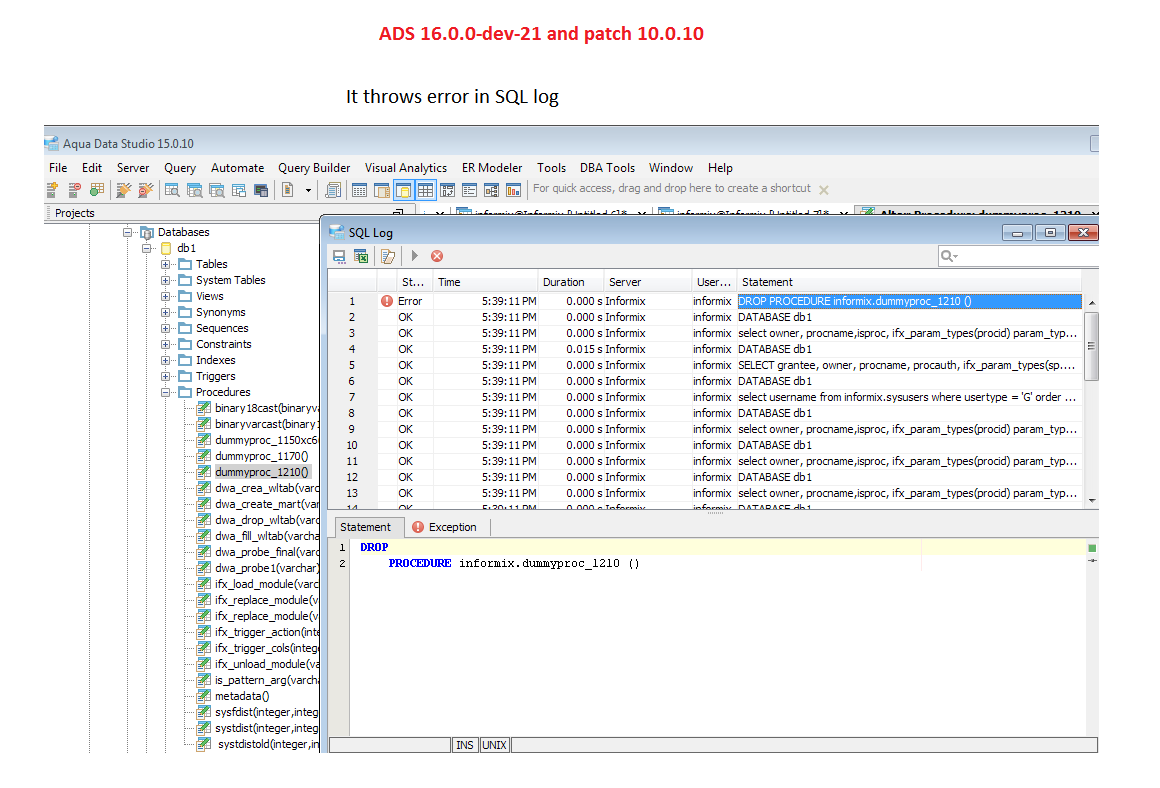Click the second query window magnifier icon
Viewport: 1160px width, 788px height.
(x=195, y=190)
